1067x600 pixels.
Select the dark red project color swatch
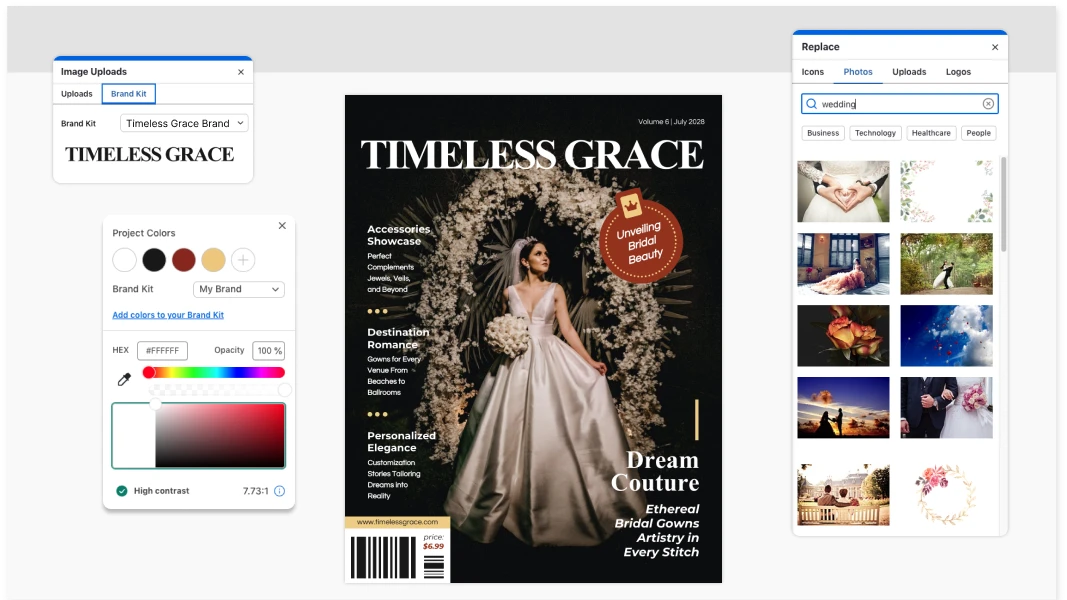184,260
